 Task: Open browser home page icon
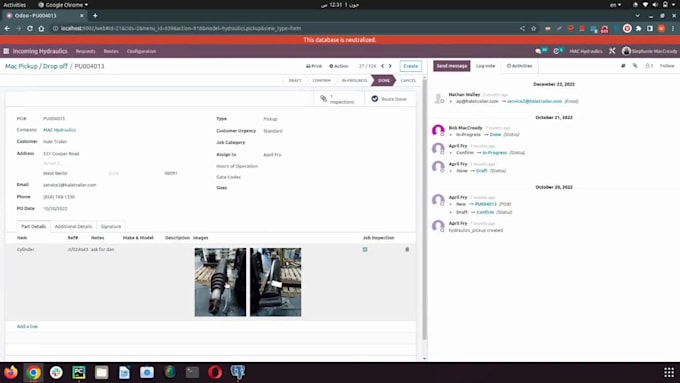click(41, 28)
